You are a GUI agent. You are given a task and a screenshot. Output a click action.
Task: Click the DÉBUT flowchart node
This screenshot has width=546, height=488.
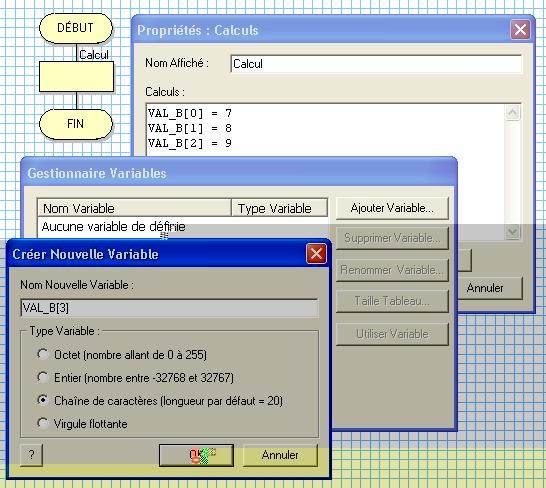click(x=76, y=28)
